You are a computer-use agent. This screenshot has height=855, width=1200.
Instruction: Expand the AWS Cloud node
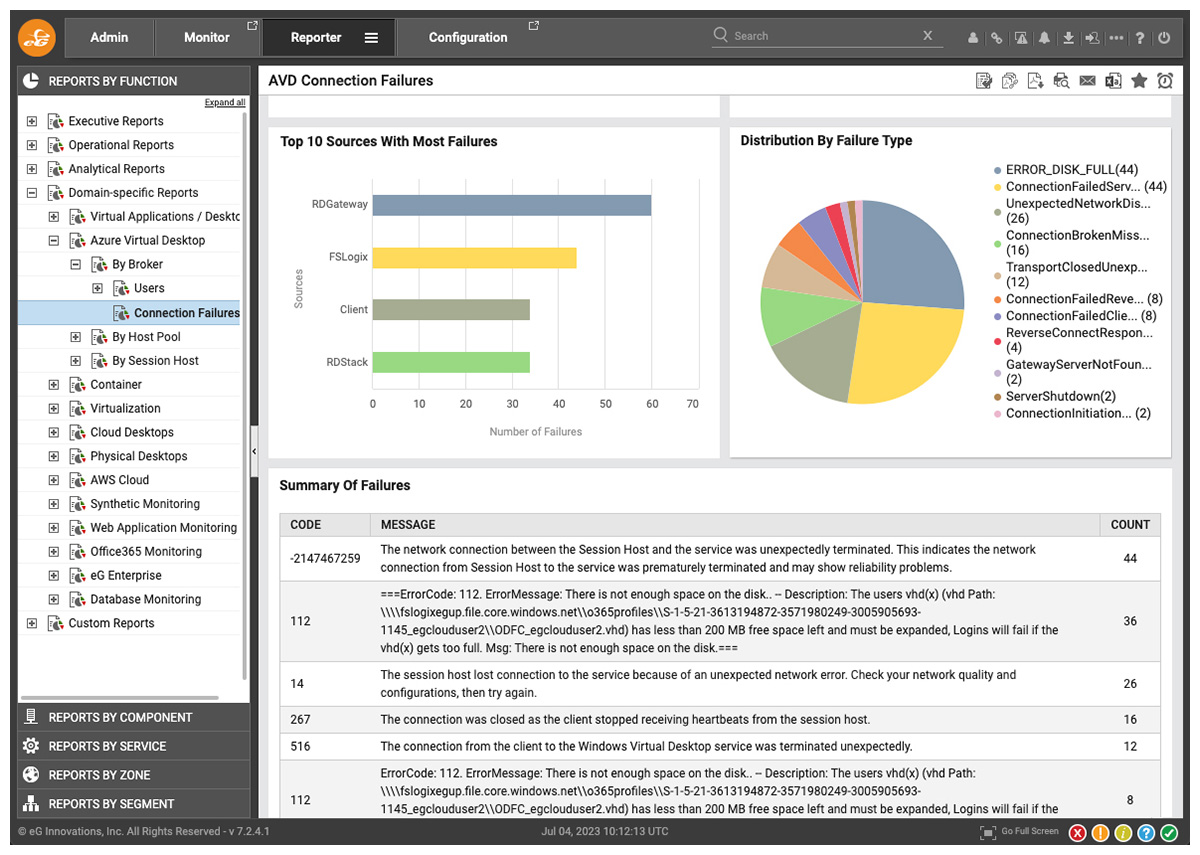pyautogui.click(x=54, y=480)
